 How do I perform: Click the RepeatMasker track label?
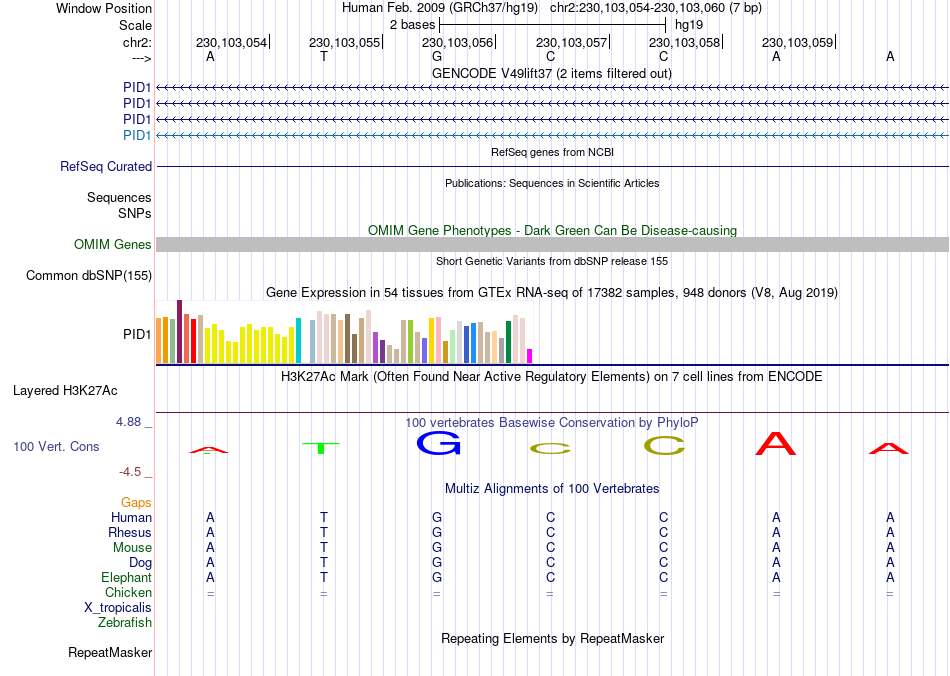pos(110,652)
